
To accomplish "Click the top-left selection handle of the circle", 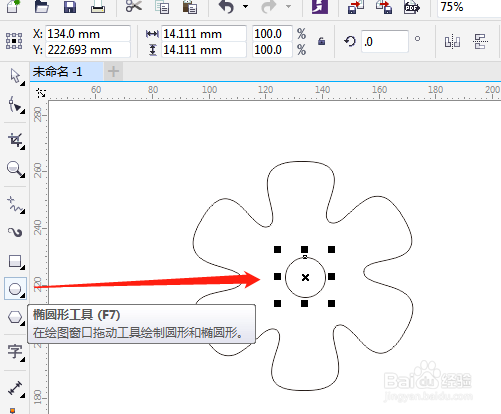I will tap(277, 249).
